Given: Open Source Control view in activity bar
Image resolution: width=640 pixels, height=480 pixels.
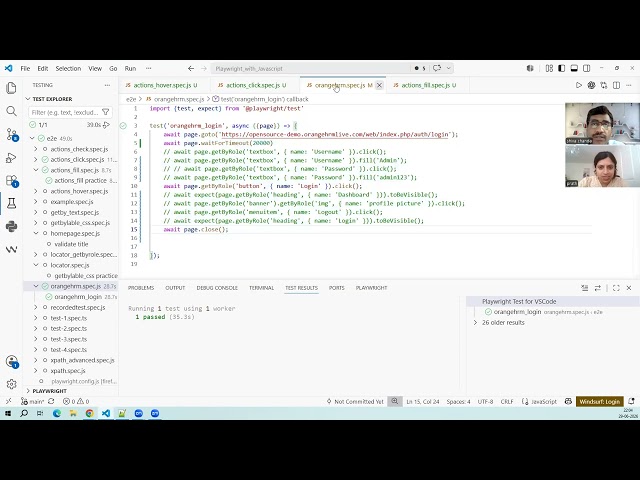Looking at the screenshot, I should 11,134.
